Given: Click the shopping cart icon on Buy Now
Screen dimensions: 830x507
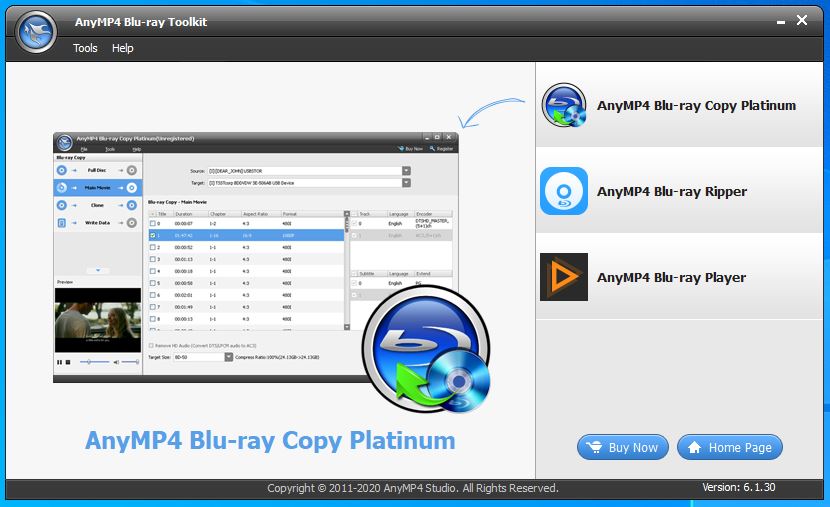Looking at the screenshot, I should (x=594, y=447).
